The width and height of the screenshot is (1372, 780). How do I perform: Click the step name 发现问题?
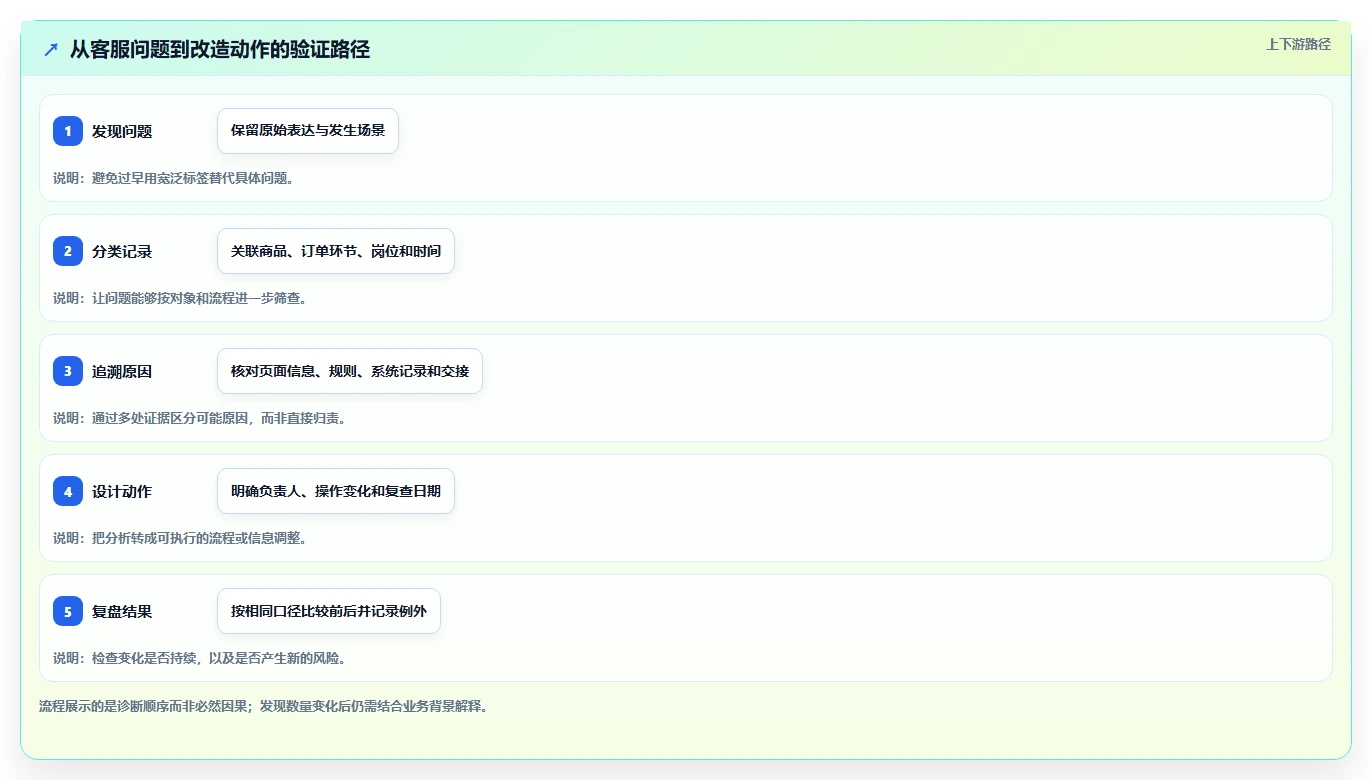(122, 131)
